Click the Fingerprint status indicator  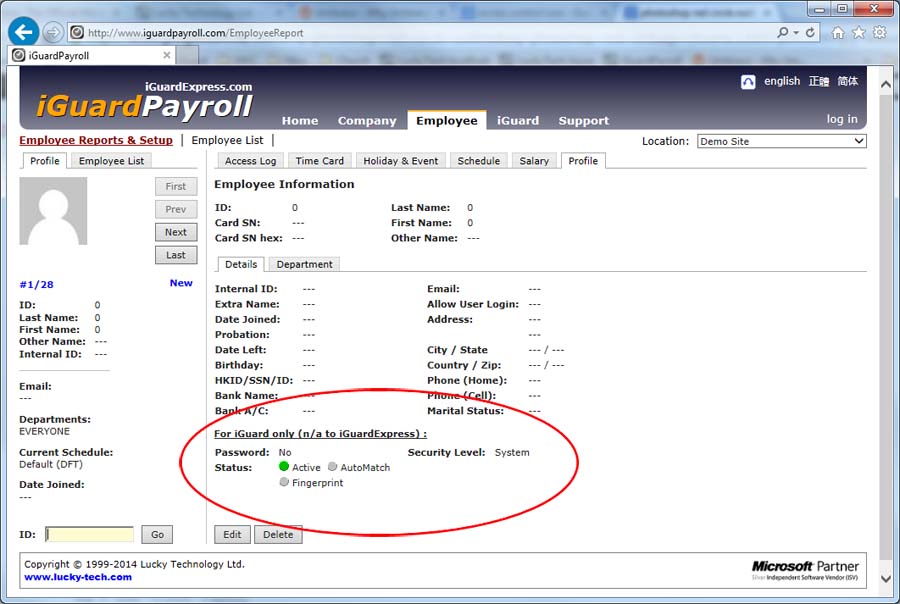pyautogui.click(x=284, y=482)
